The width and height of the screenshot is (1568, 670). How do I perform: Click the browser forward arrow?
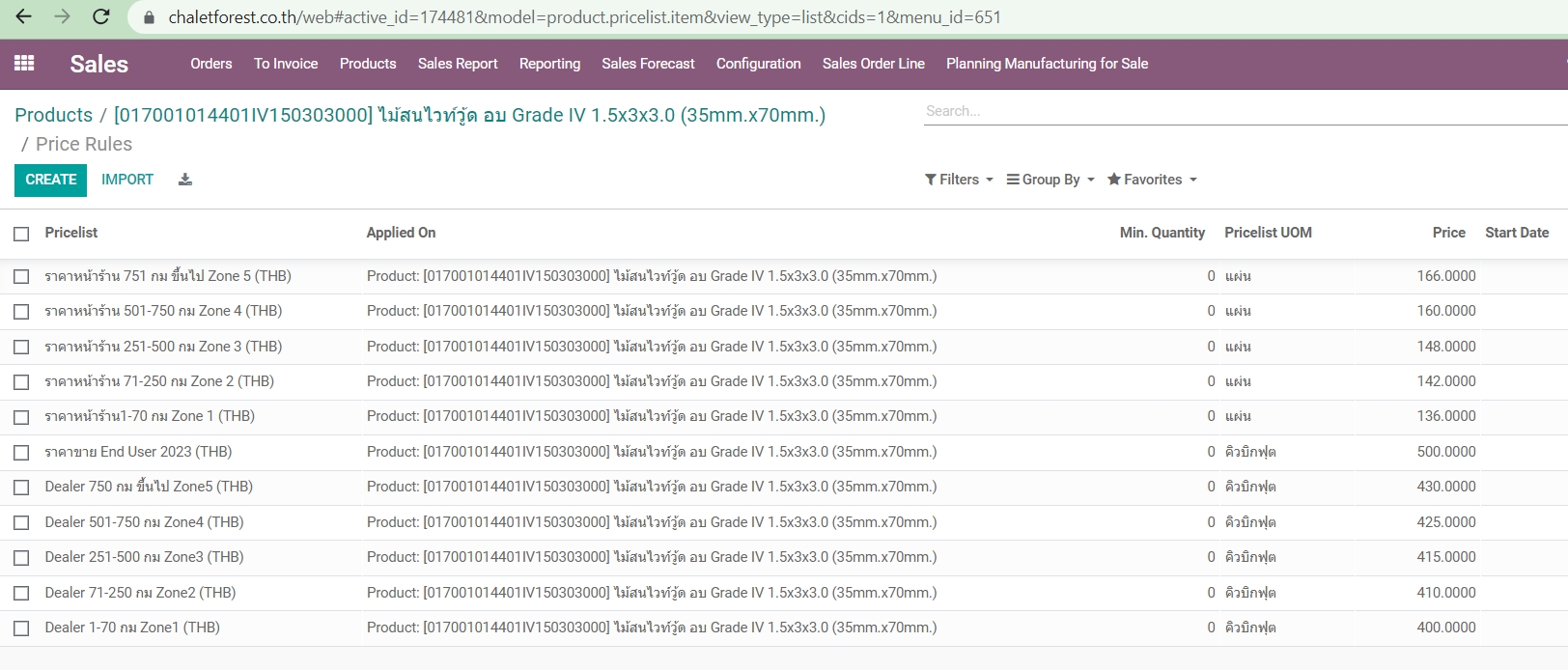coord(62,17)
